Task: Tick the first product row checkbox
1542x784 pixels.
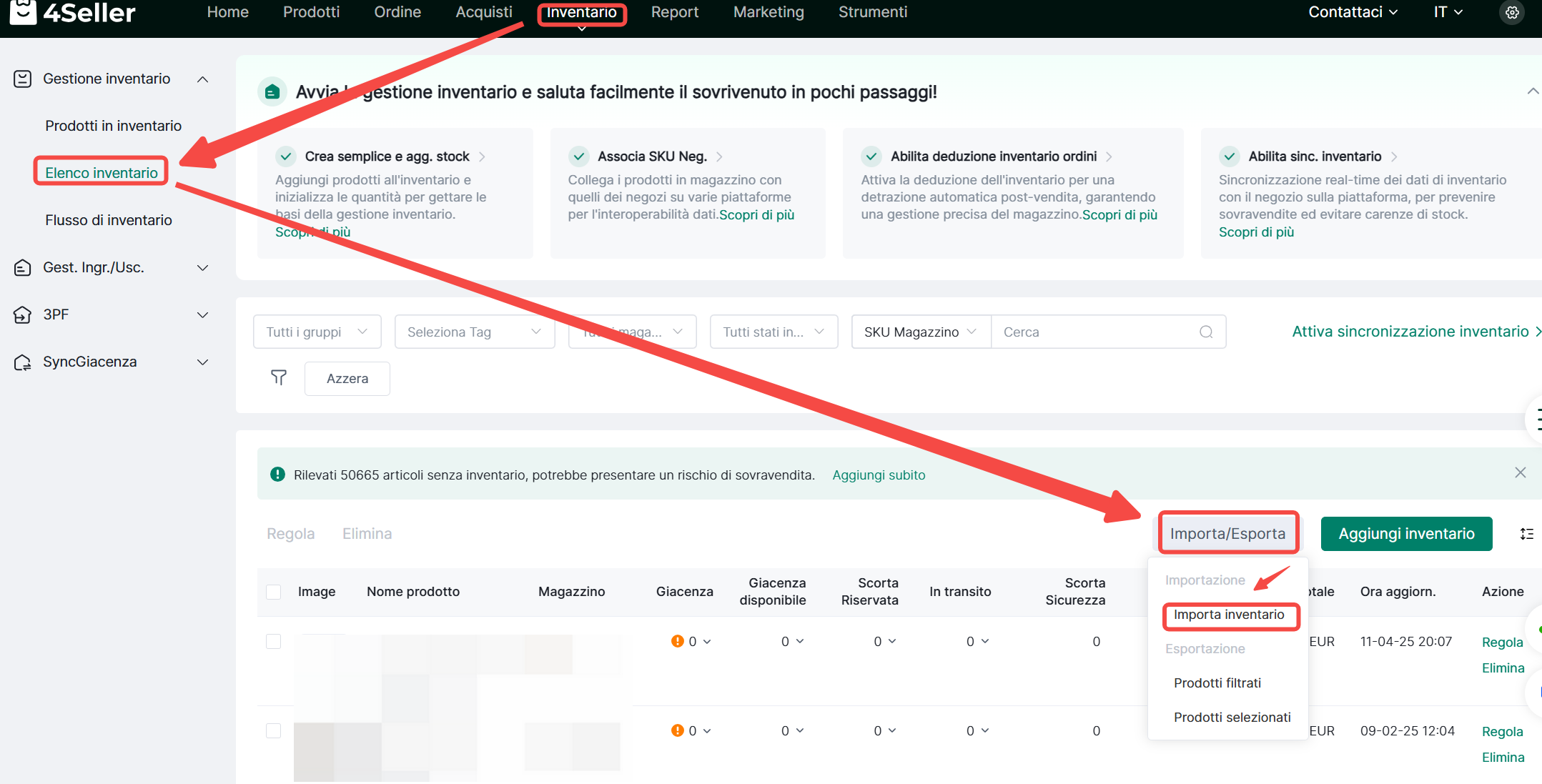Action: (x=273, y=641)
